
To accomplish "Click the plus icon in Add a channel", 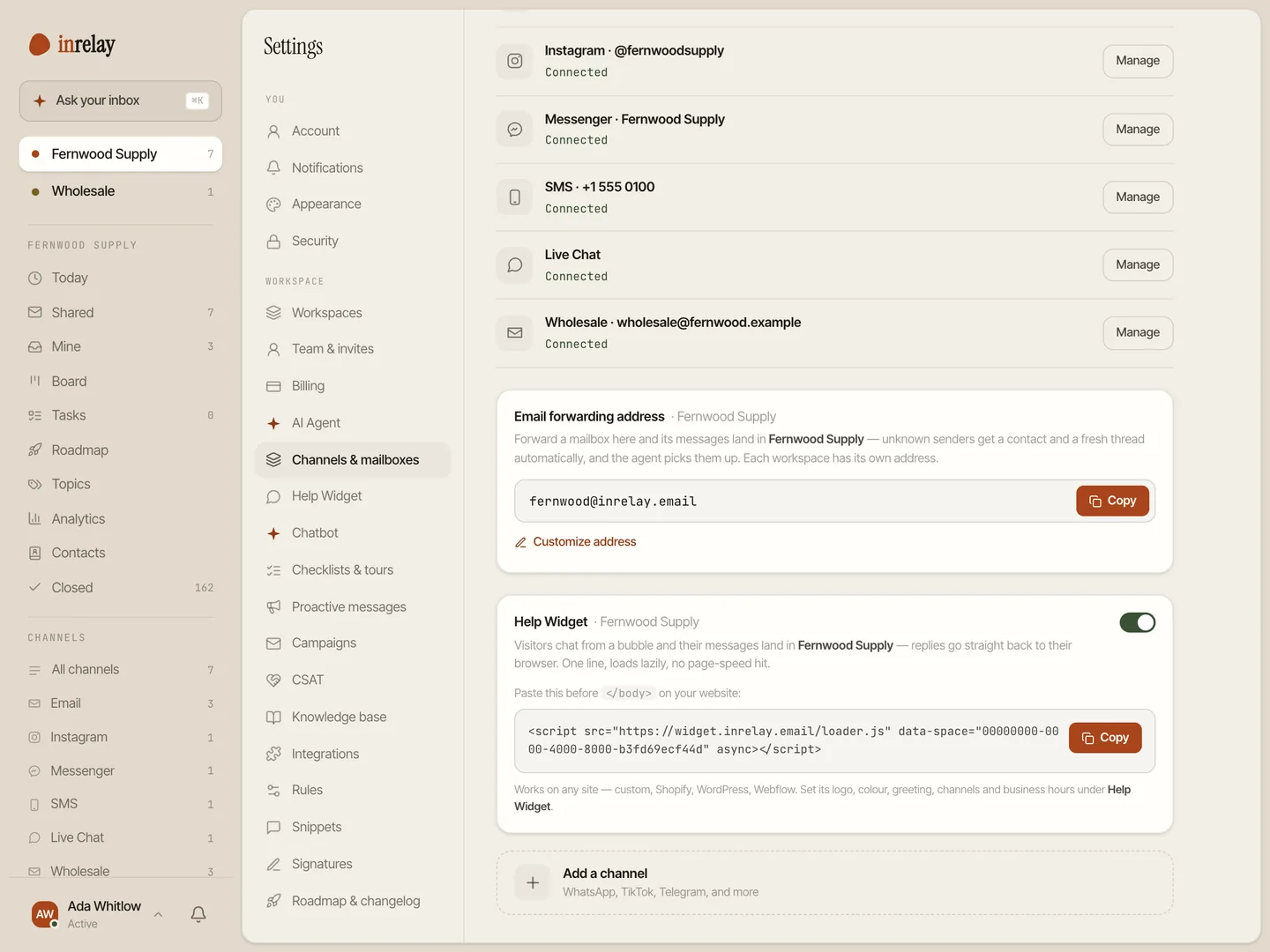I will click(533, 882).
